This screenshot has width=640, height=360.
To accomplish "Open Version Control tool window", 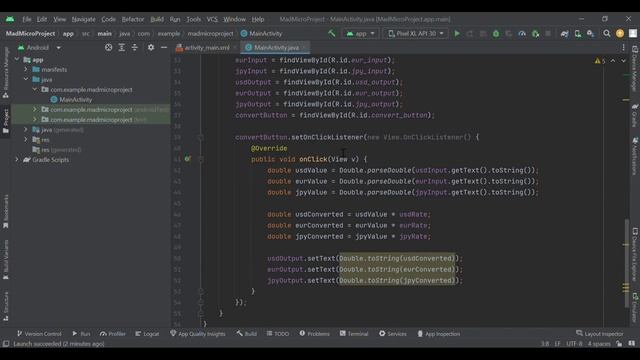I will (x=39, y=334).
